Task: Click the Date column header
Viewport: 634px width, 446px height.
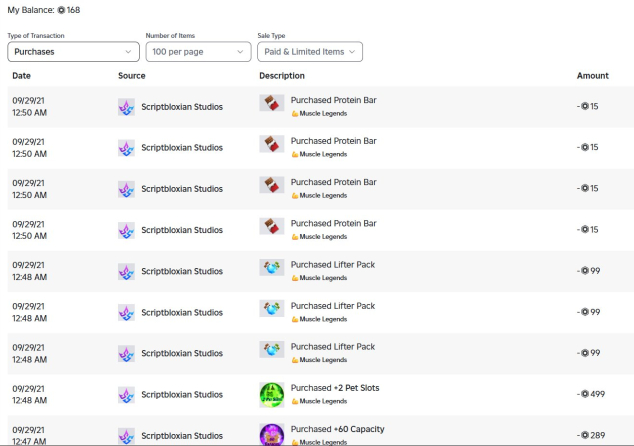Action: coord(21,76)
